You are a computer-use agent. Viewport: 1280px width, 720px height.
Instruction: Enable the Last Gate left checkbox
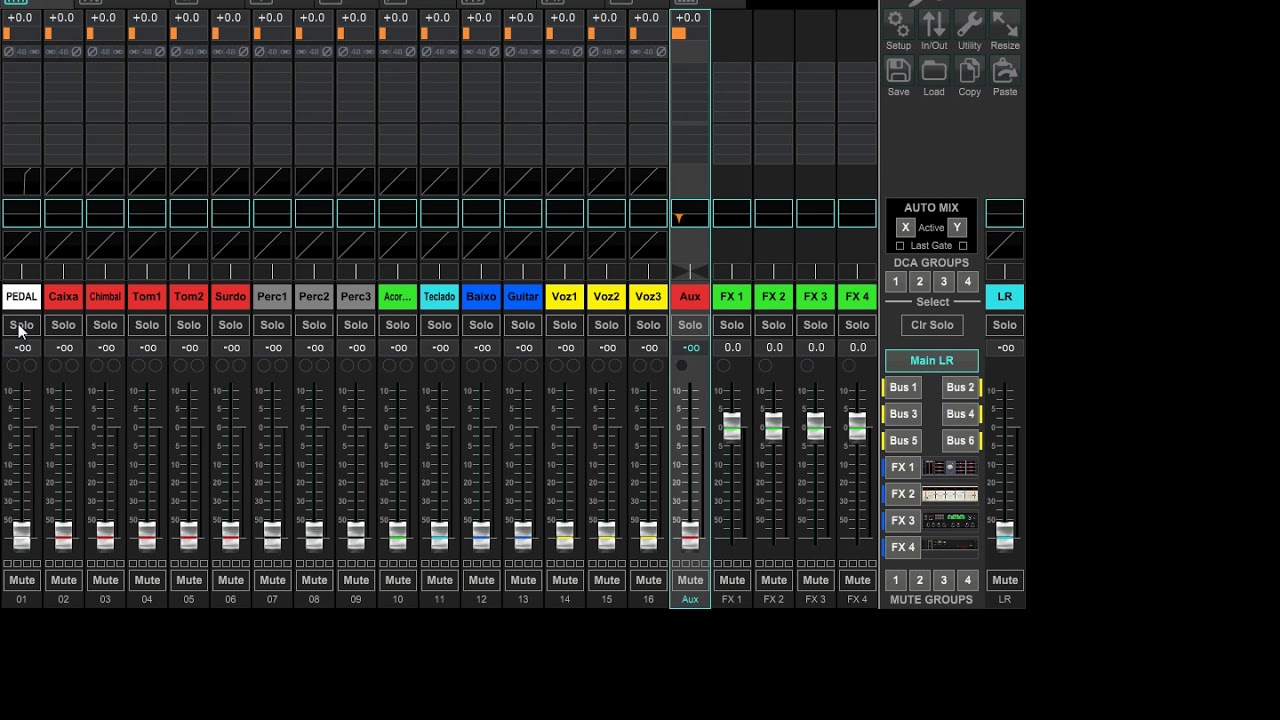tap(900, 246)
